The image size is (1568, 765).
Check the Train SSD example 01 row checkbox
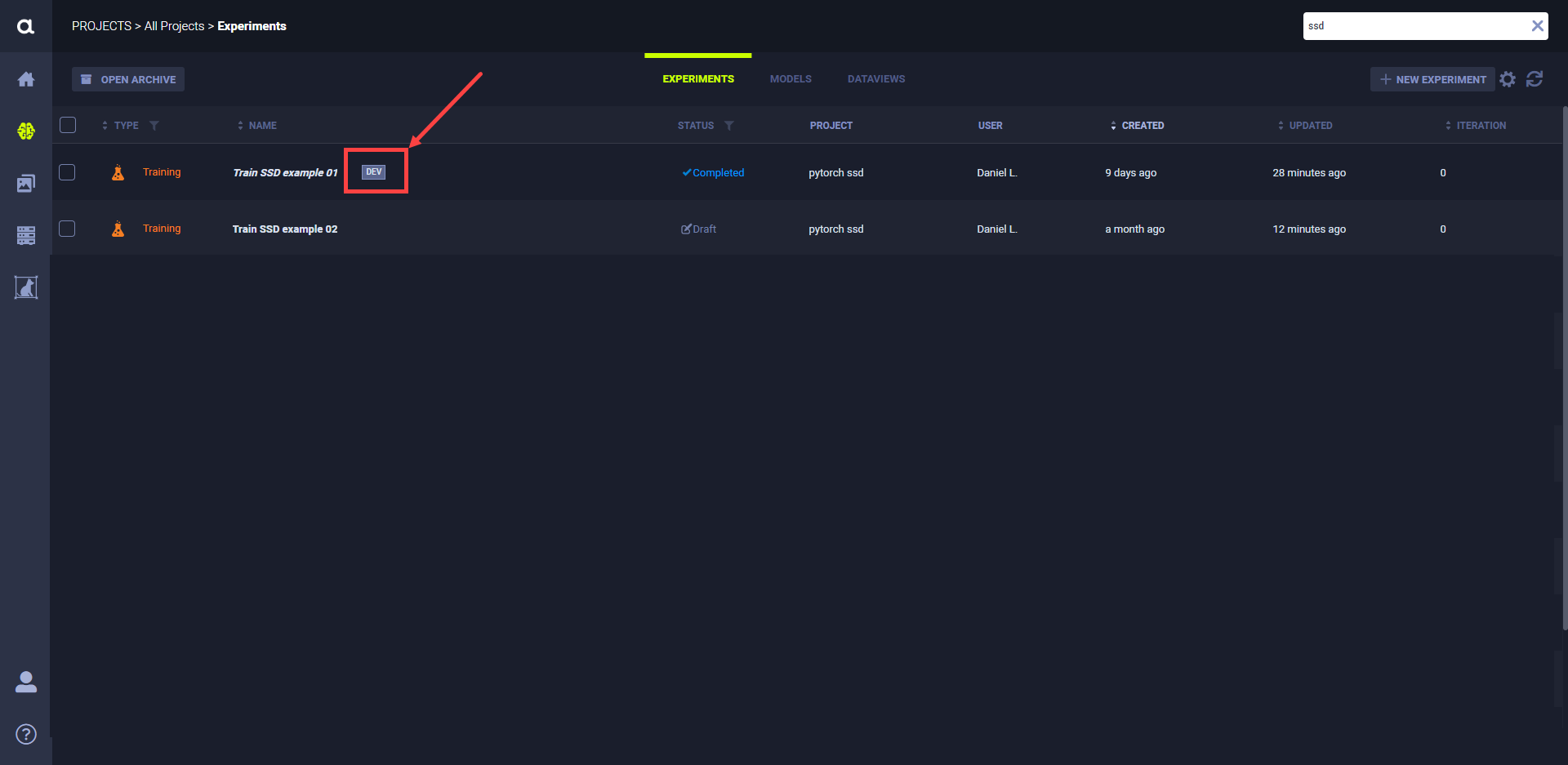pyautogui.click(x=68, y=172)
